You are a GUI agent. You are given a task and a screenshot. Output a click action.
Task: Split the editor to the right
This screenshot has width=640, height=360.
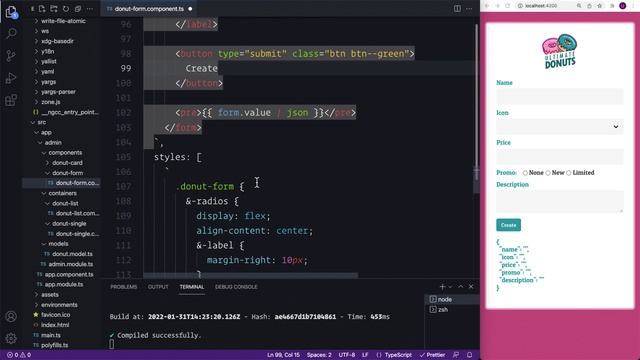457,9
